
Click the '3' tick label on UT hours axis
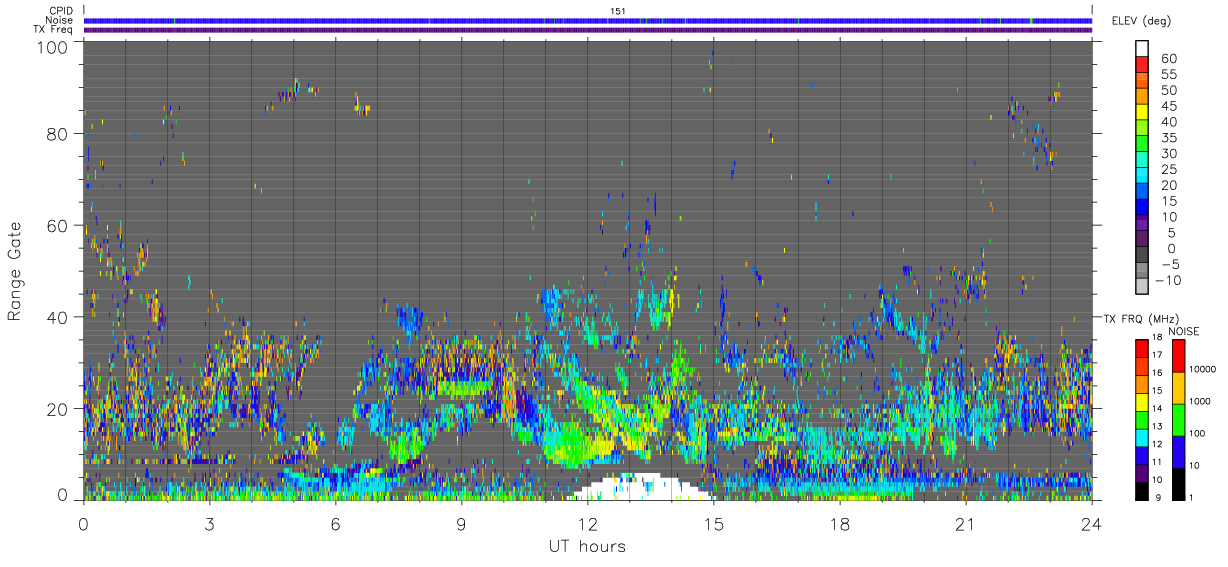click(x=209, y=523)
